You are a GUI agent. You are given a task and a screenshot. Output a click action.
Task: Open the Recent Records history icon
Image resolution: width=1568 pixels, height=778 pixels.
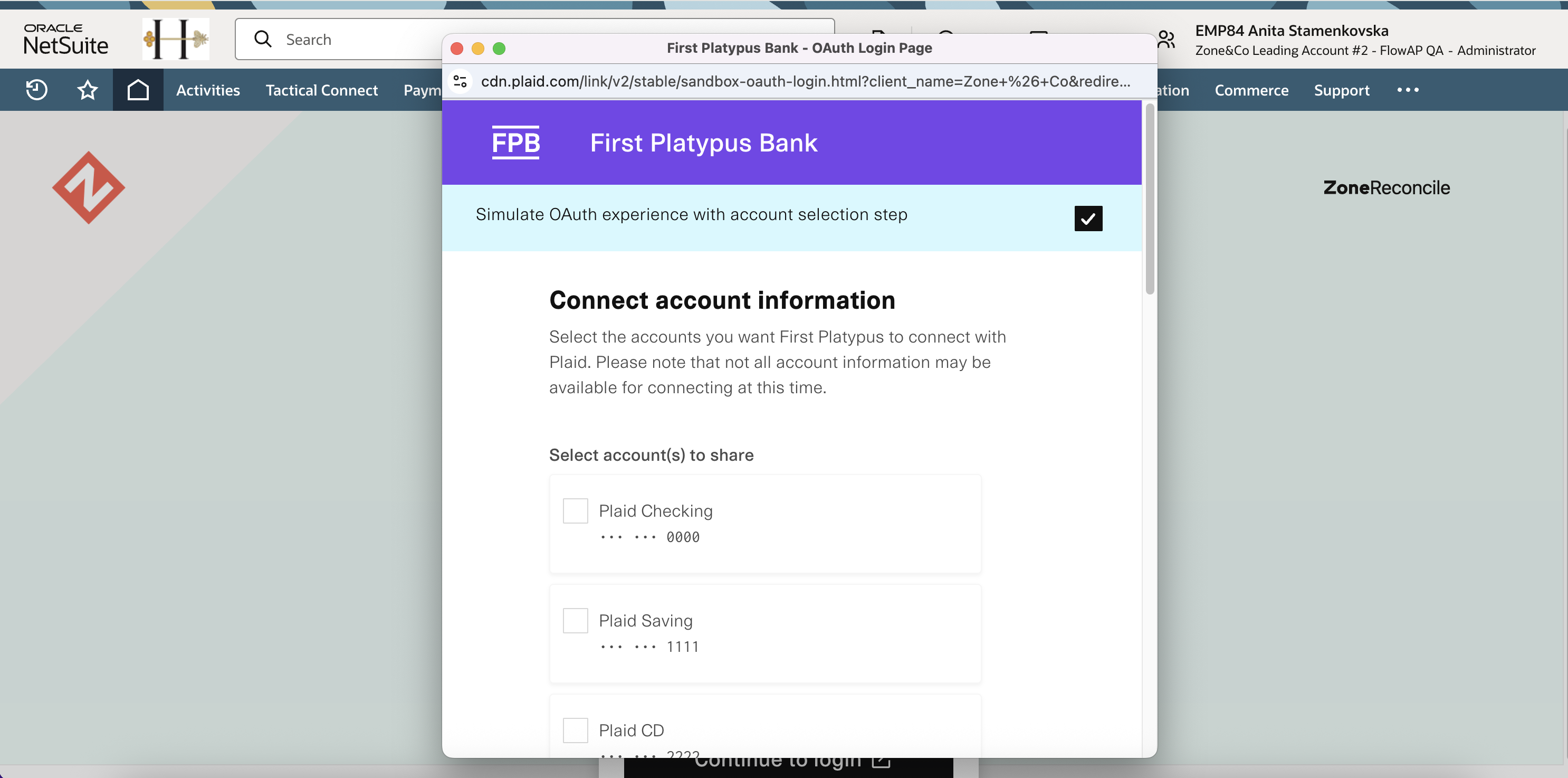point(36,90)
